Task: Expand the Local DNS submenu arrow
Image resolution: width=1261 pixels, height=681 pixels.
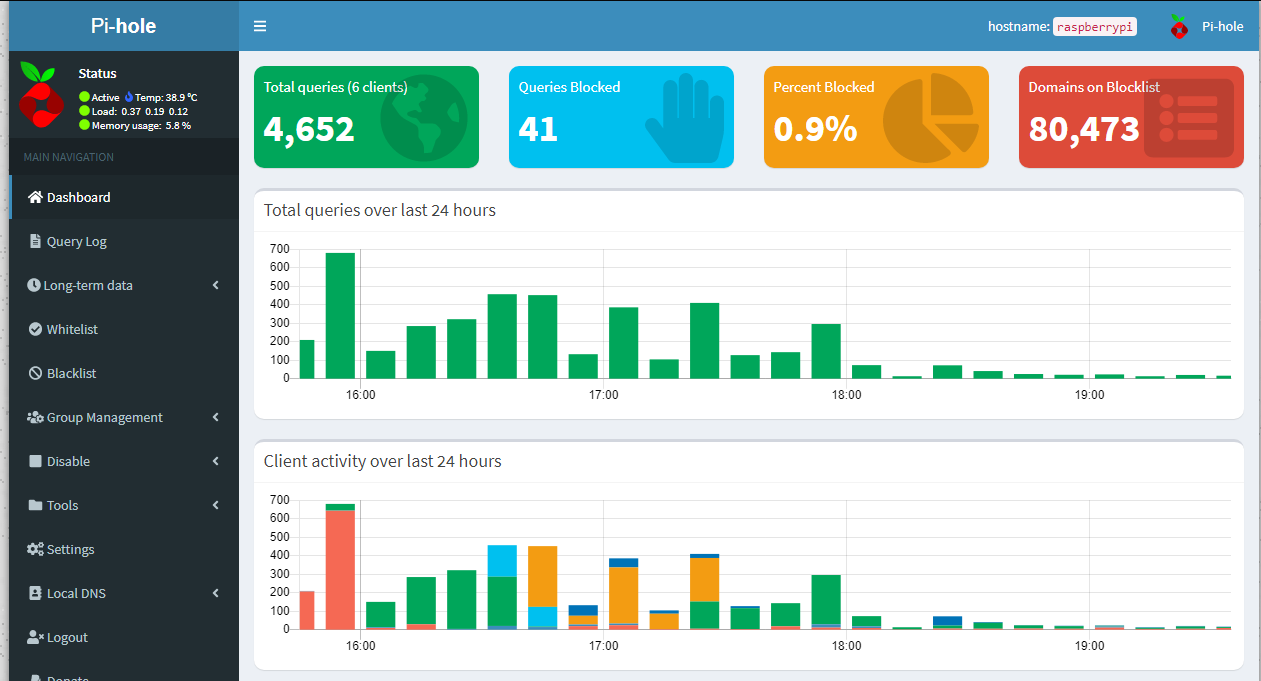Action: click(x=216, y=593)
